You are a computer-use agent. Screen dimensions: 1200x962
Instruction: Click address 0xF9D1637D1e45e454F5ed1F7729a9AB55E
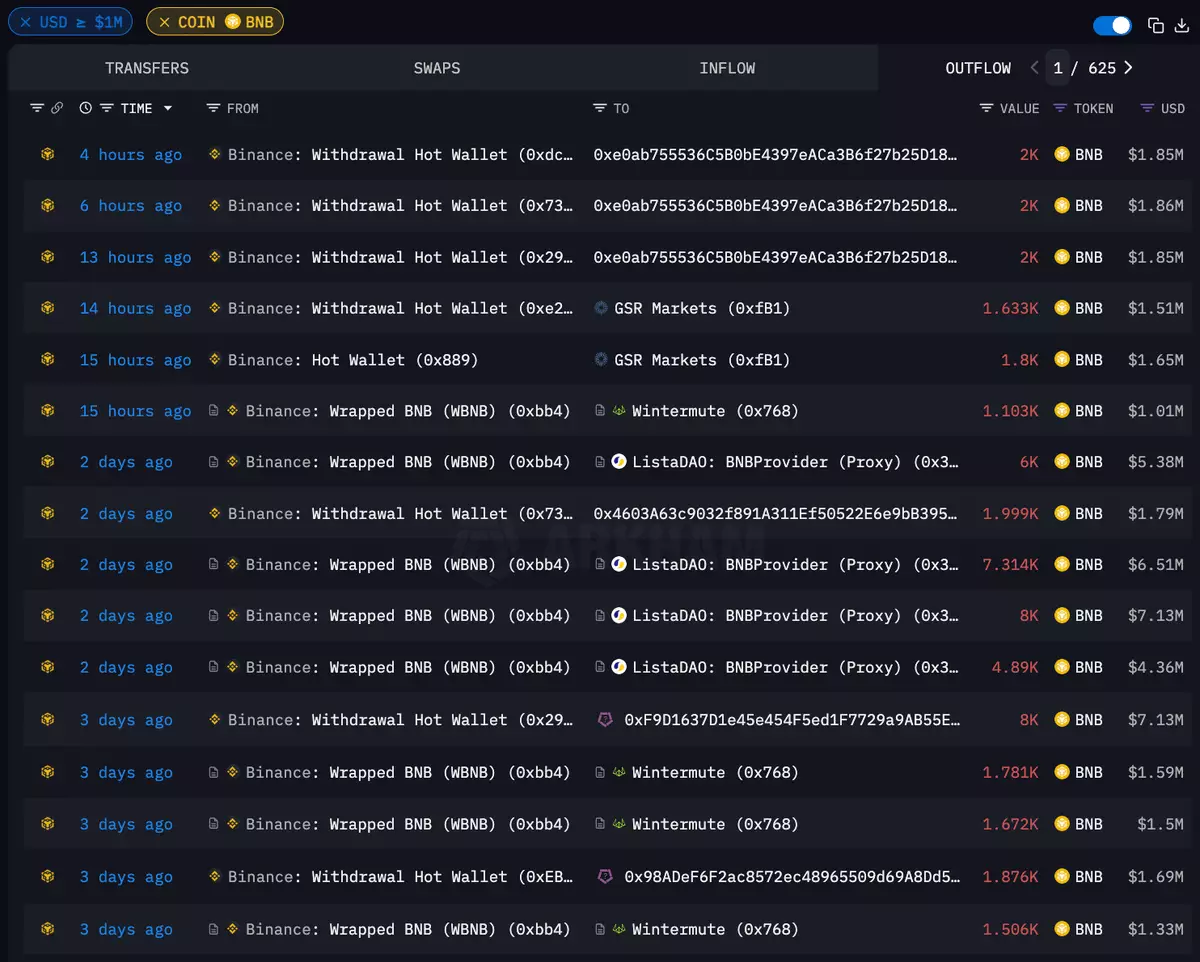792,720
